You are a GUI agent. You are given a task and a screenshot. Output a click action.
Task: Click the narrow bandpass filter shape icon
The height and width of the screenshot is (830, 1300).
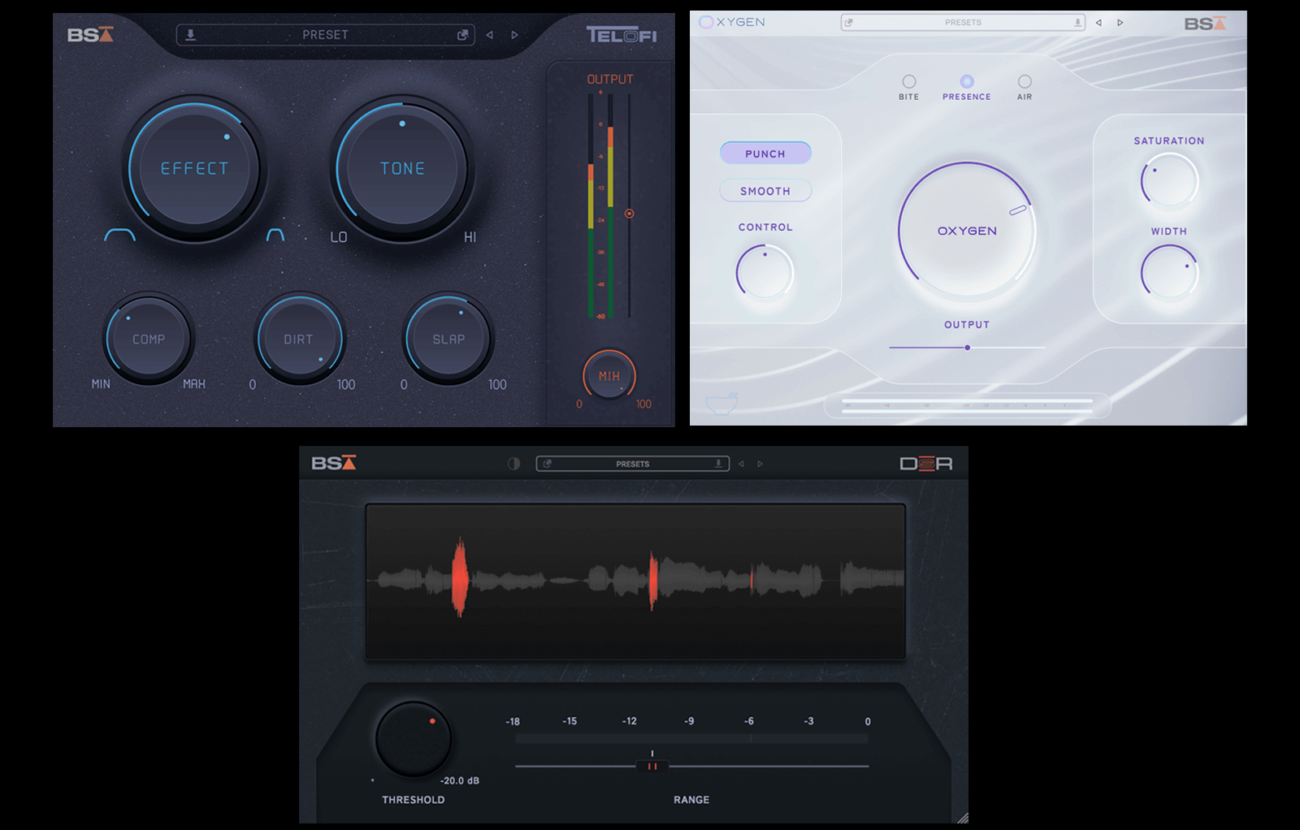tap(275, 235)
